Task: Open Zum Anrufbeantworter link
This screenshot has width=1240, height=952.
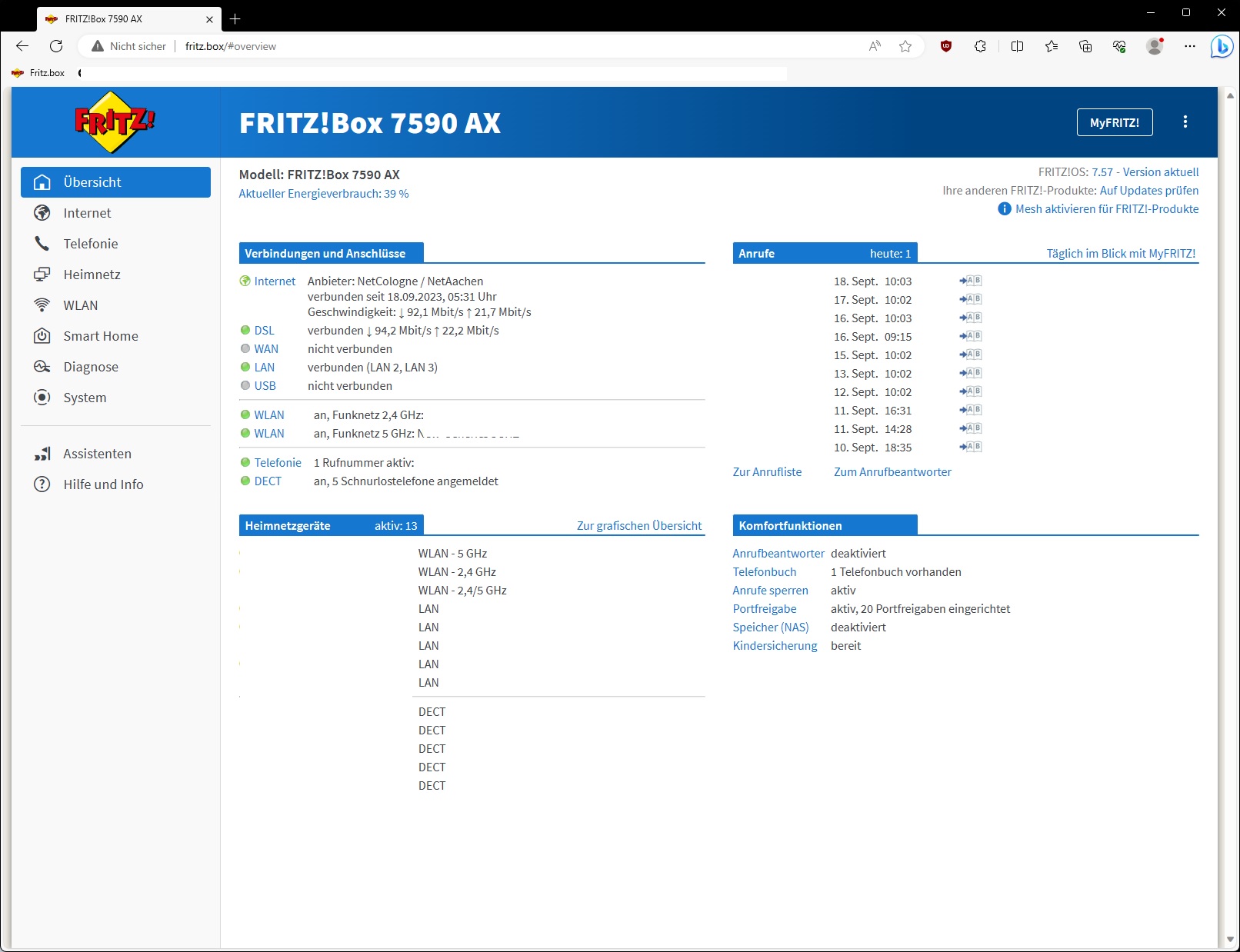Action: [892, 472]
